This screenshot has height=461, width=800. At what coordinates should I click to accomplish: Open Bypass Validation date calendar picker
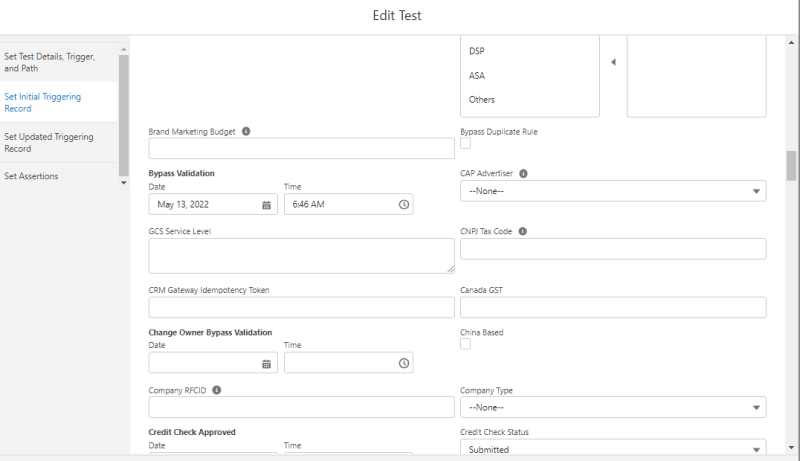(266, 204)
